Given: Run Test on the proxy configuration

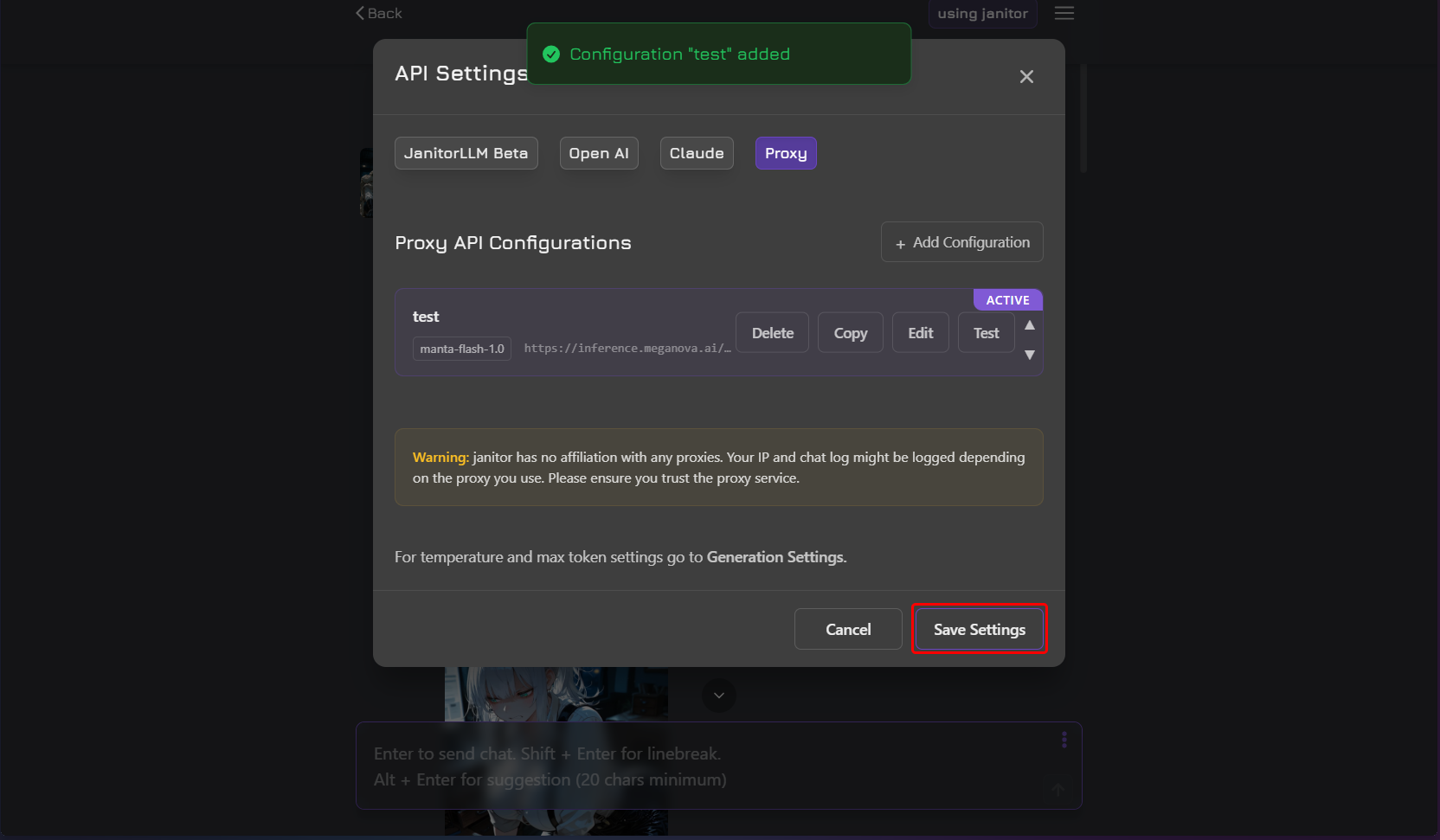Looking at the screenshot, I should point(986,333).
